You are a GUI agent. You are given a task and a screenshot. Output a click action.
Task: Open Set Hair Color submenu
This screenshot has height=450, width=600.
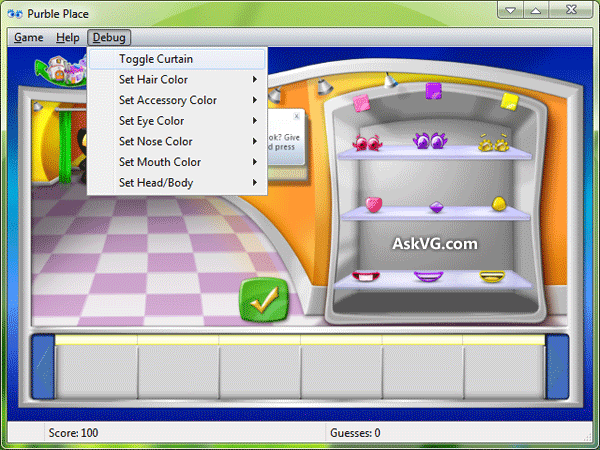[177, 80]
